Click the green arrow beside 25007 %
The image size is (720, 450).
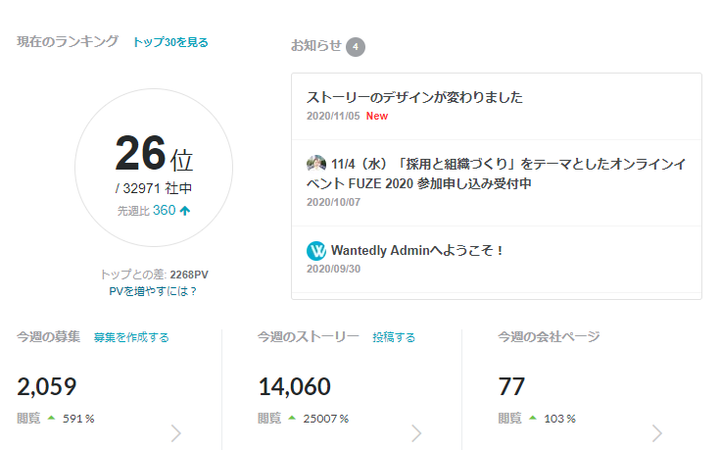[x=292, y=418]
